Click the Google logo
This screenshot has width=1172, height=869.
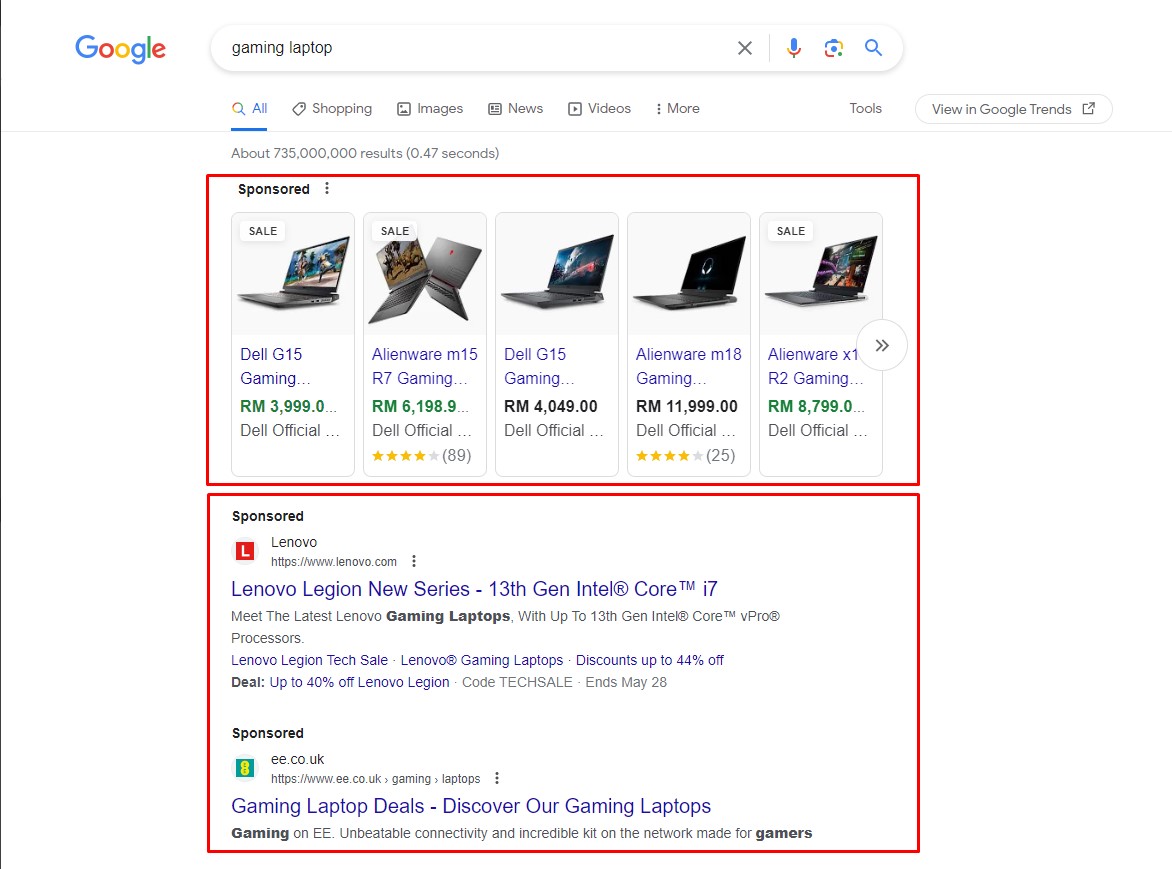[x=120, y=49]
